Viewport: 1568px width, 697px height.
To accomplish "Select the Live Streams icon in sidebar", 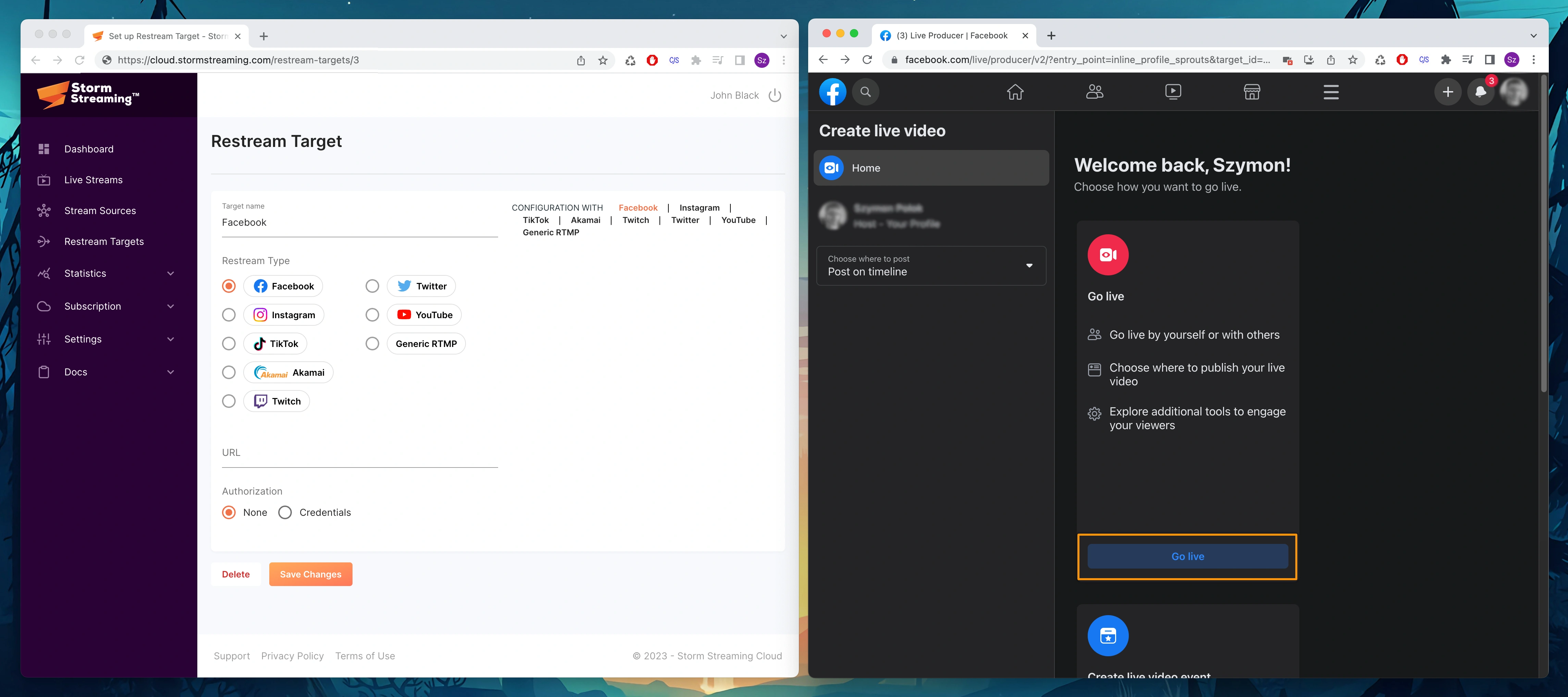I will (44, 179).
